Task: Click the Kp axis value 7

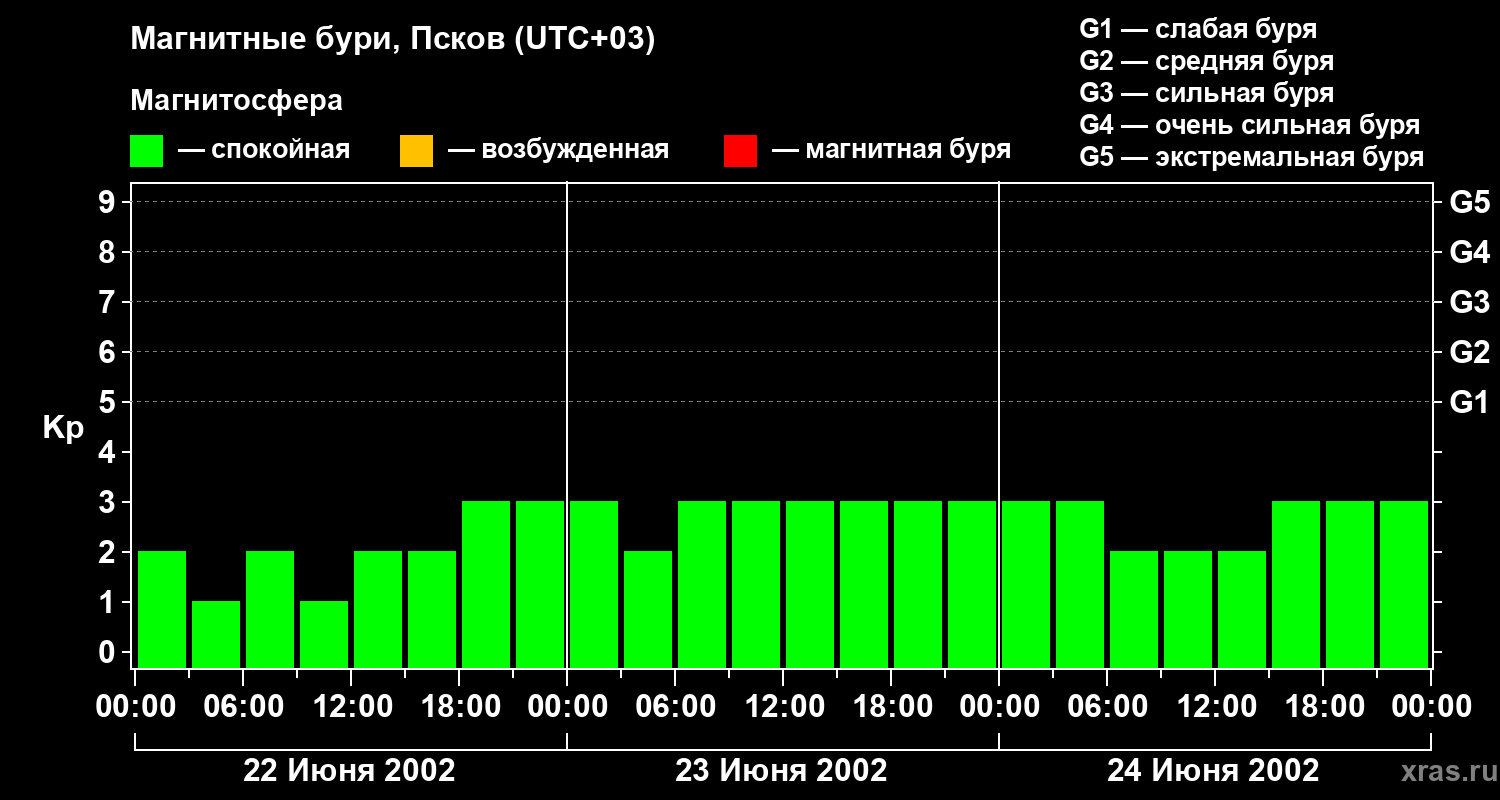Action: pyautogui.click(x=109, y=302)
